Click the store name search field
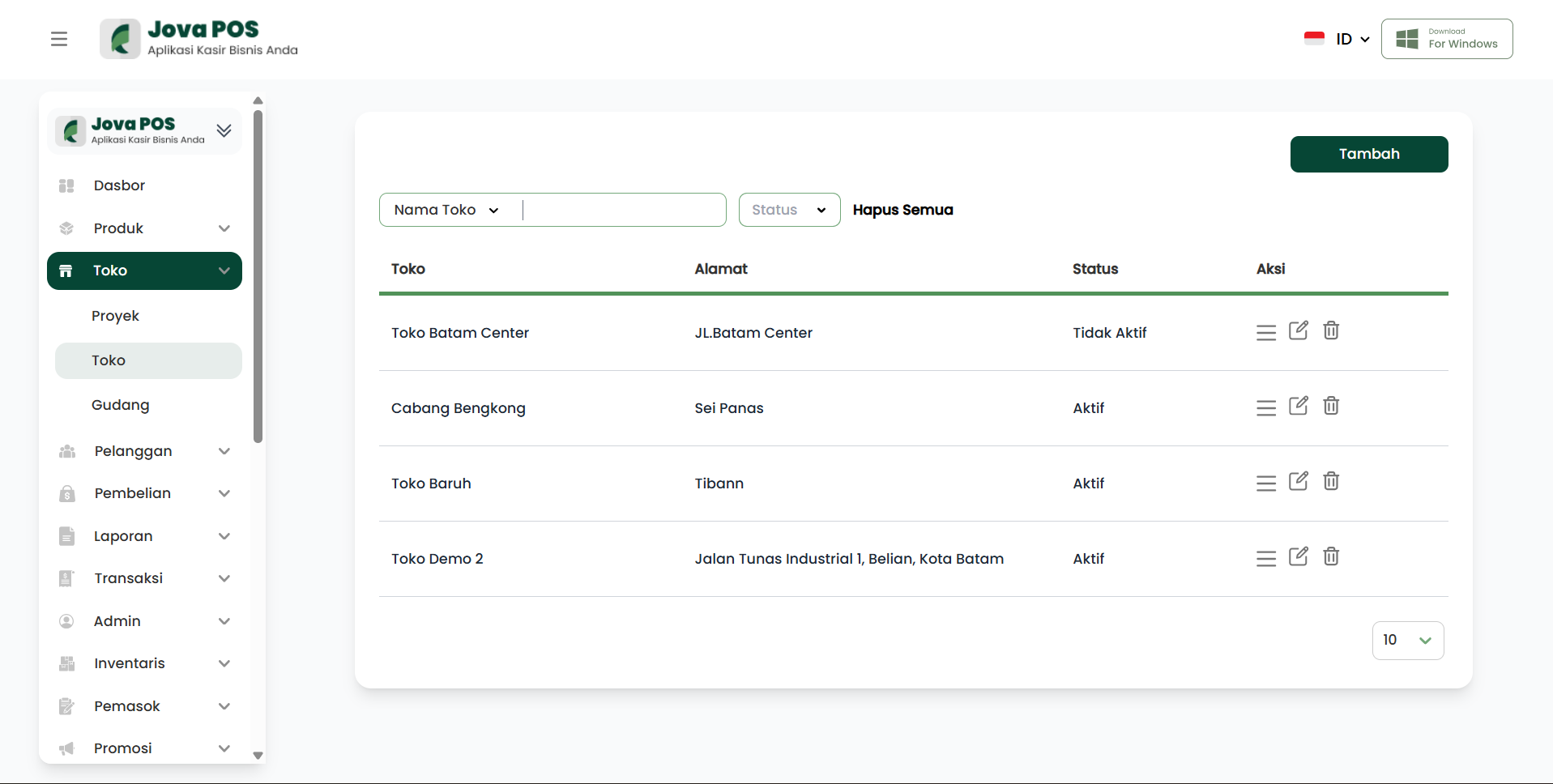Image resolution: width=1553 pixels, height=784 pixels. tap(622, 210)
